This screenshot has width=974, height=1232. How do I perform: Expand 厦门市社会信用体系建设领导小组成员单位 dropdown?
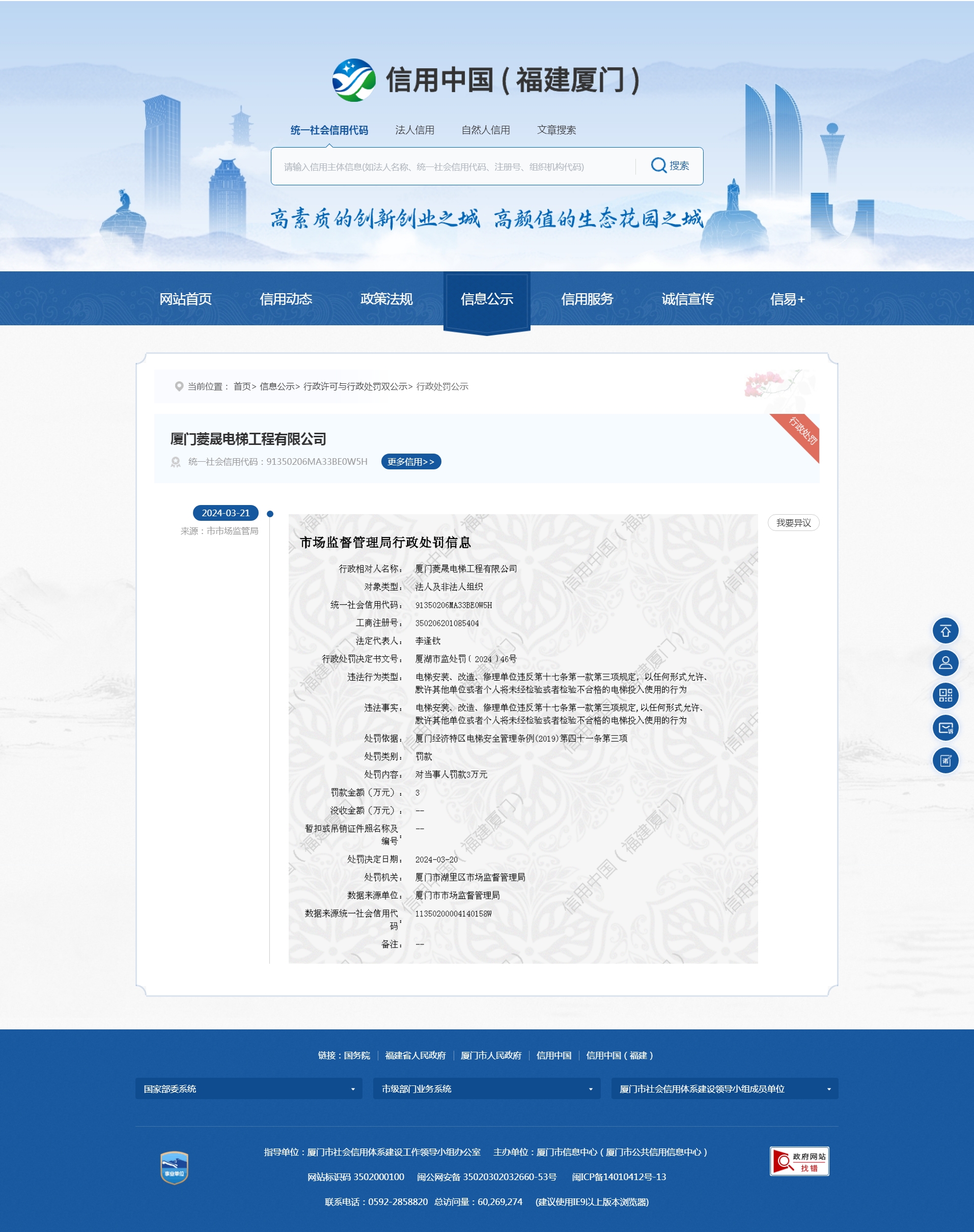[x=724, y=1088]
